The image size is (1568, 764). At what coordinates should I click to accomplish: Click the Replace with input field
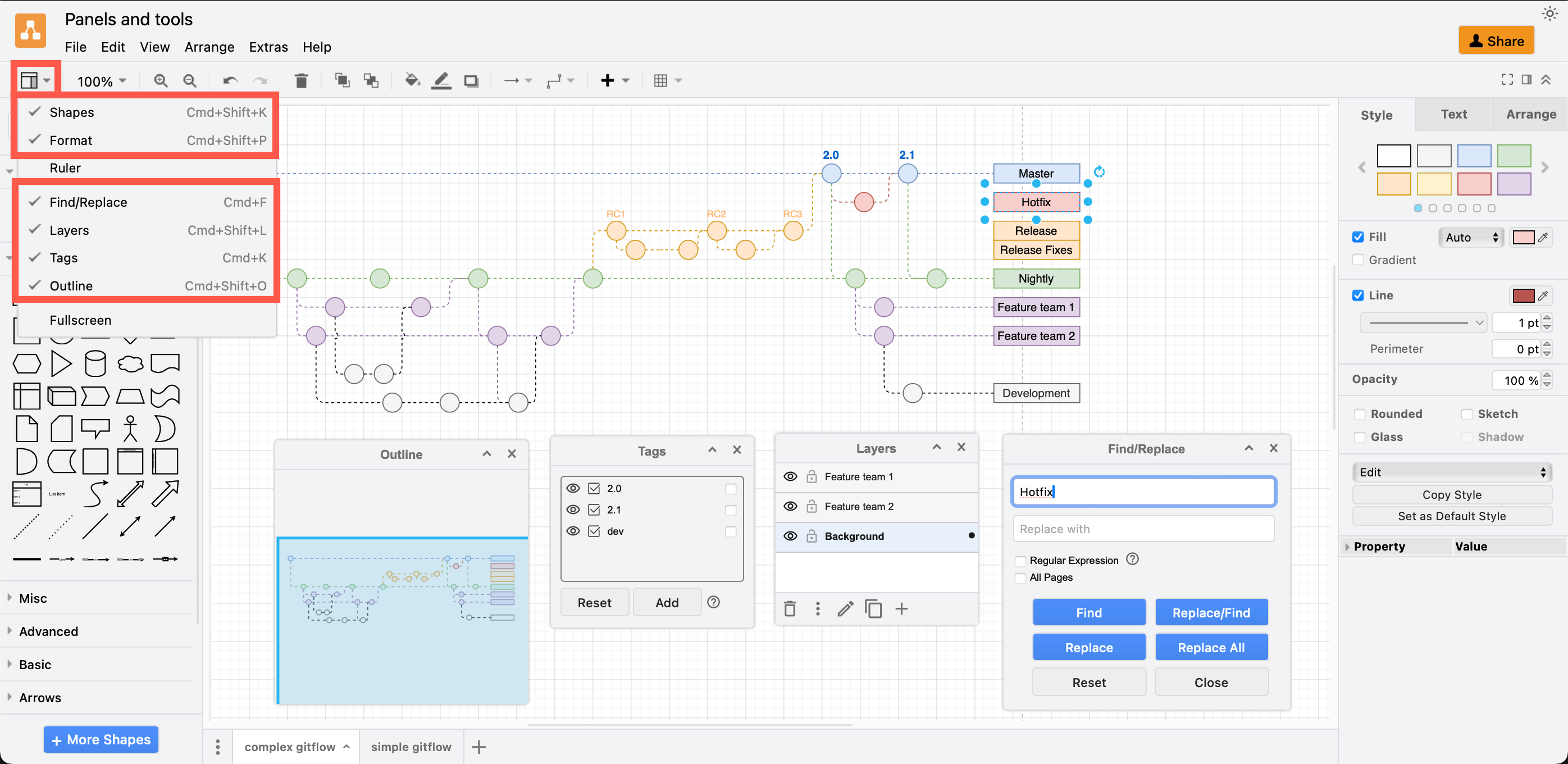tap(1143, 529)
